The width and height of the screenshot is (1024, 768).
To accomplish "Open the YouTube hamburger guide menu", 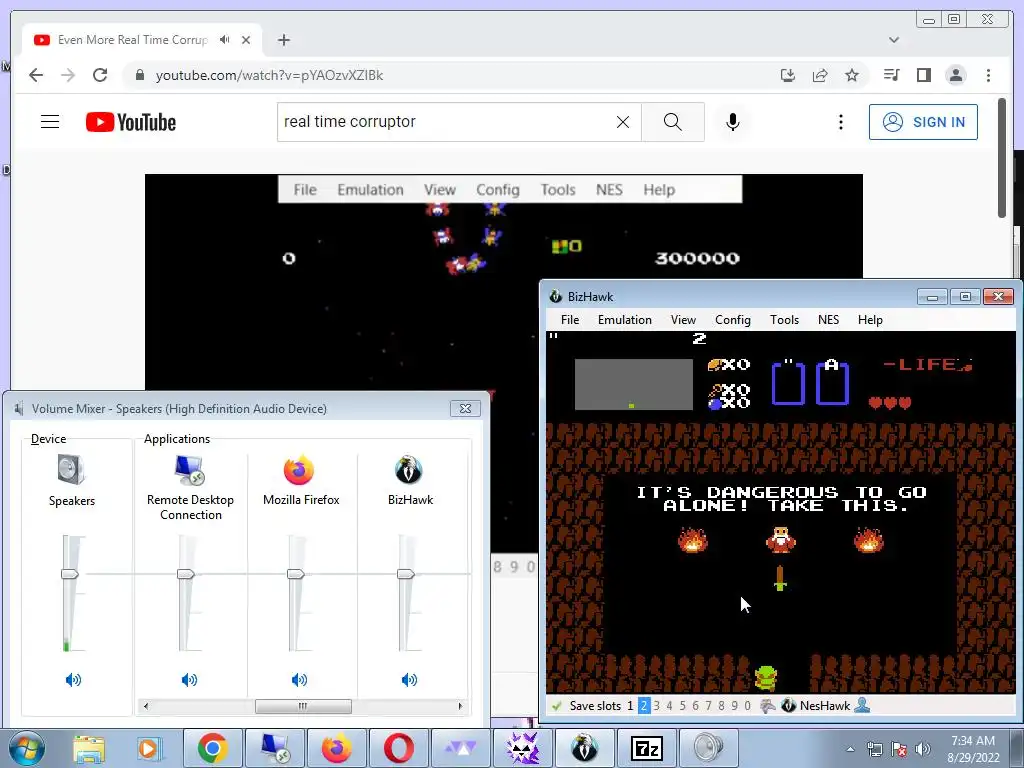I will [50, 121].
